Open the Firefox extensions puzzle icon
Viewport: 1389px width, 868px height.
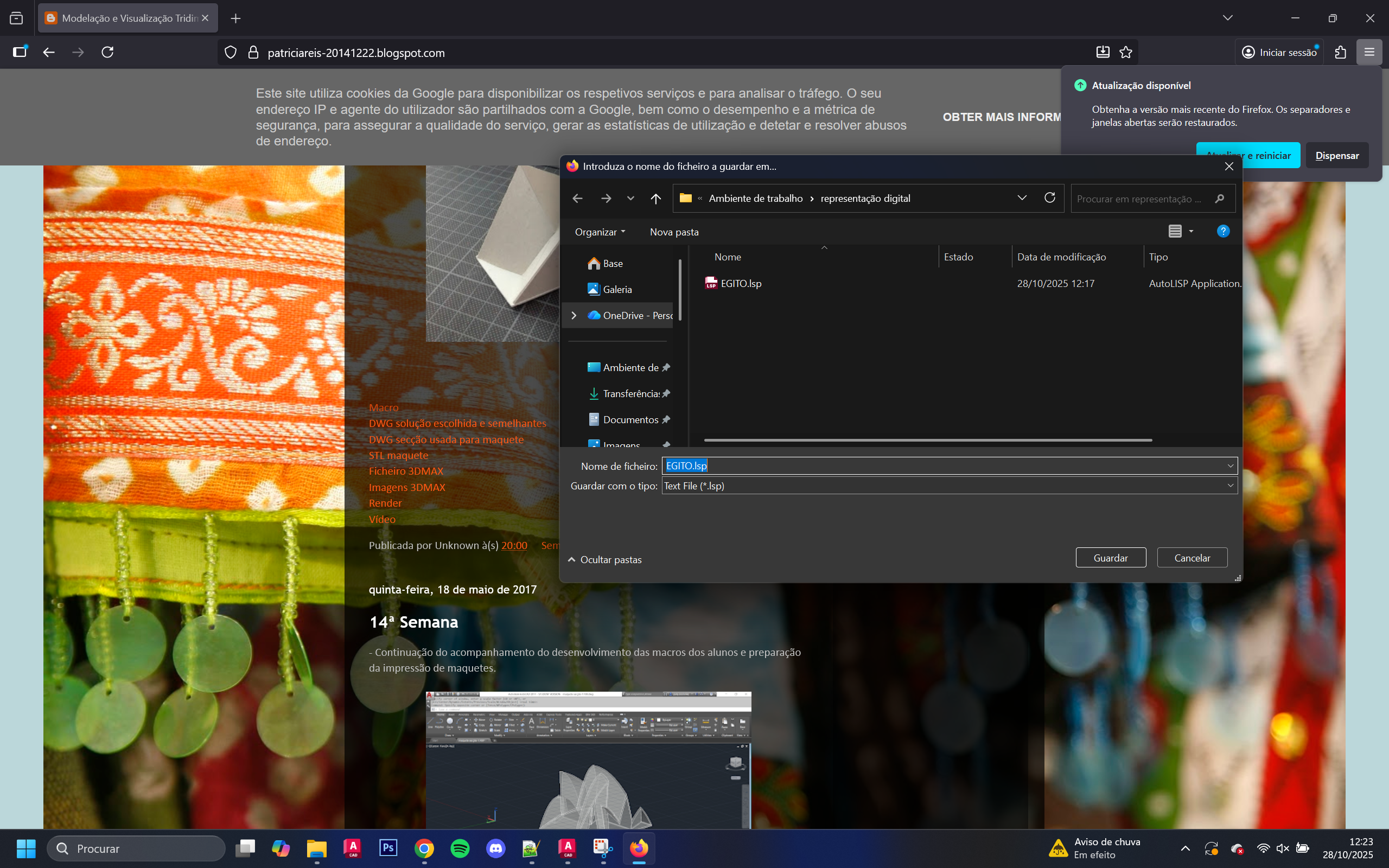click(1341, 52)
